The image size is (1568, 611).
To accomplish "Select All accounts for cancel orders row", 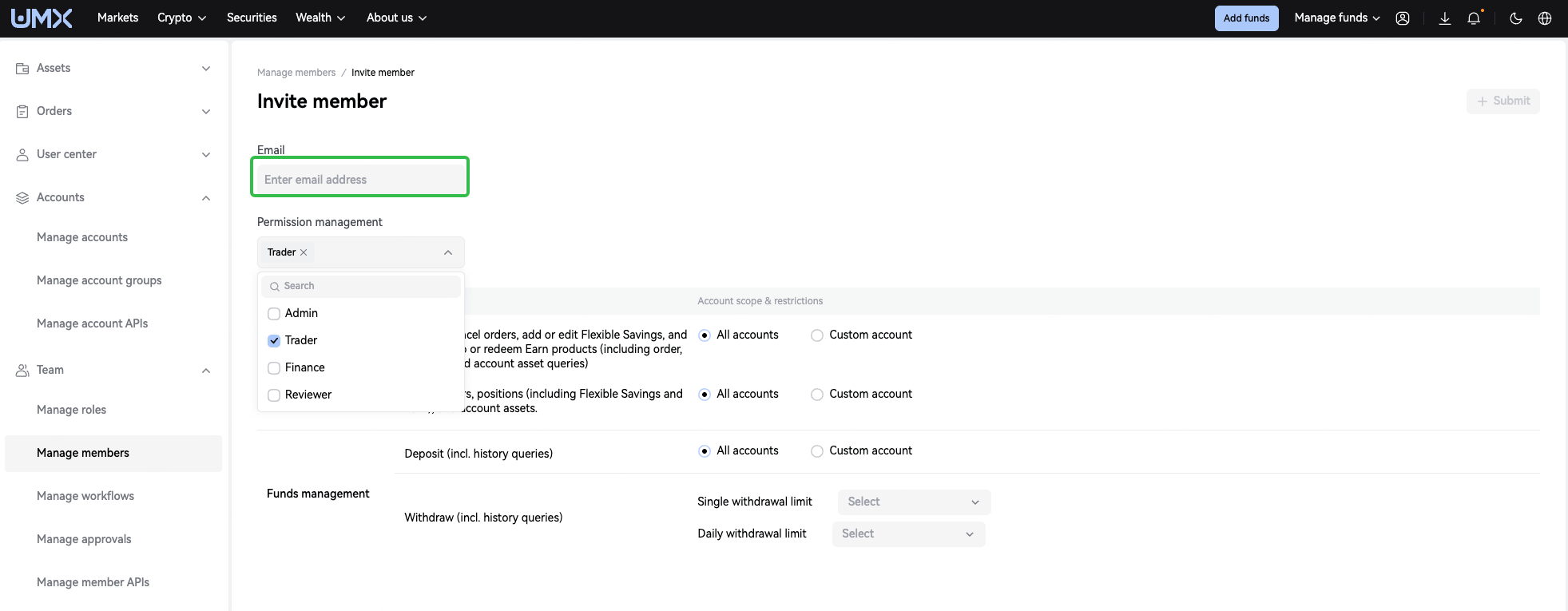I will (705, 335).
